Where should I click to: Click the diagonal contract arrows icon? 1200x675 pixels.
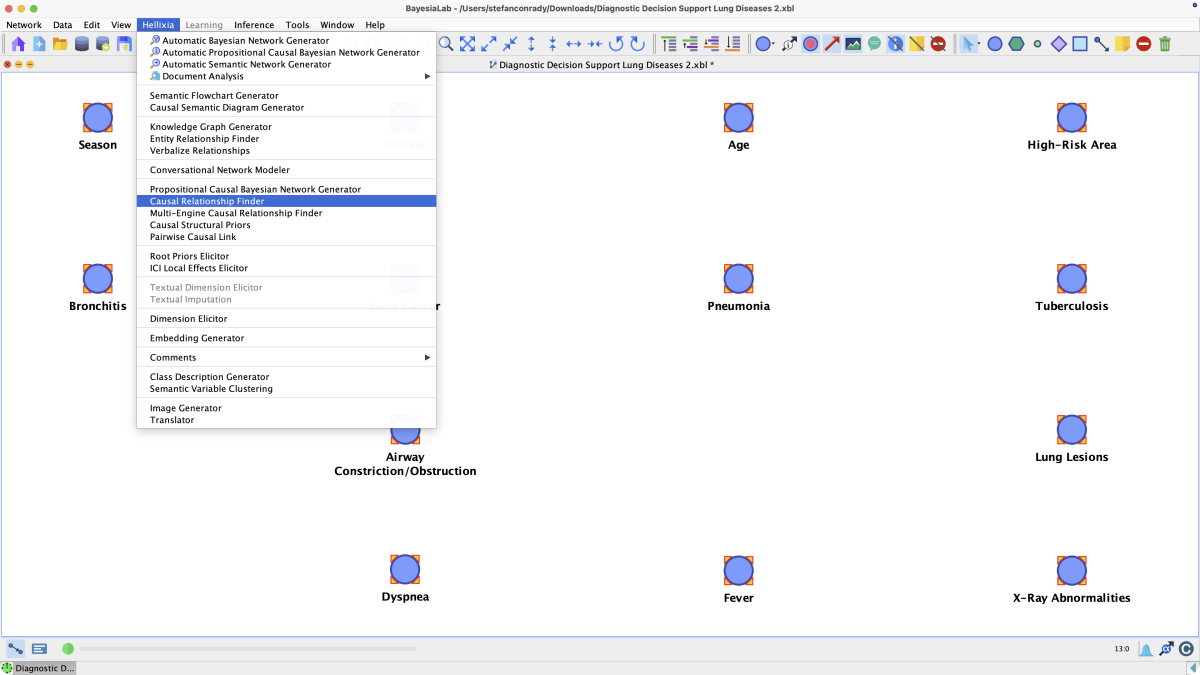(x=510, y=44)
